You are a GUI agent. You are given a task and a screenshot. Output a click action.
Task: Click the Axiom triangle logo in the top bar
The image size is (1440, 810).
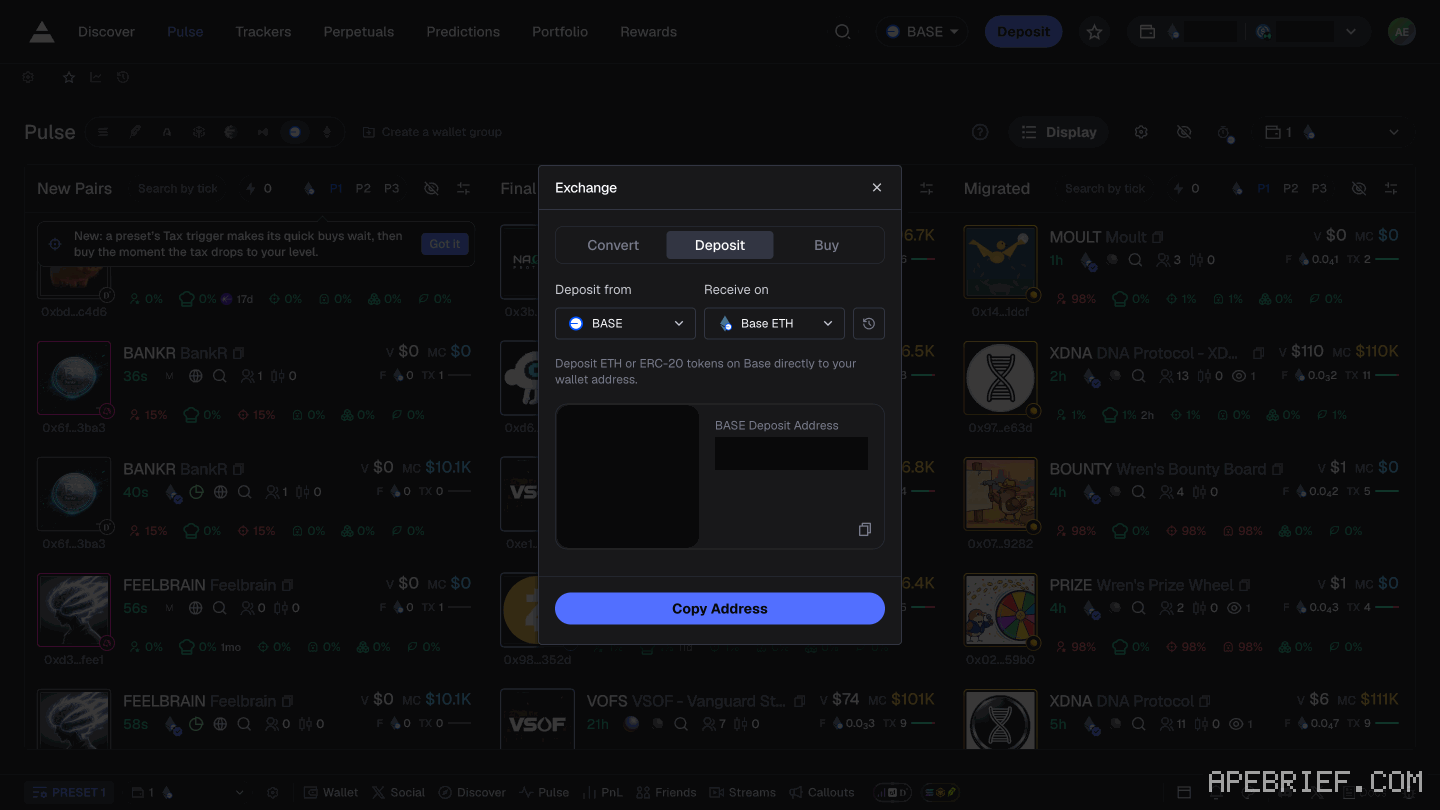[42, 32]
